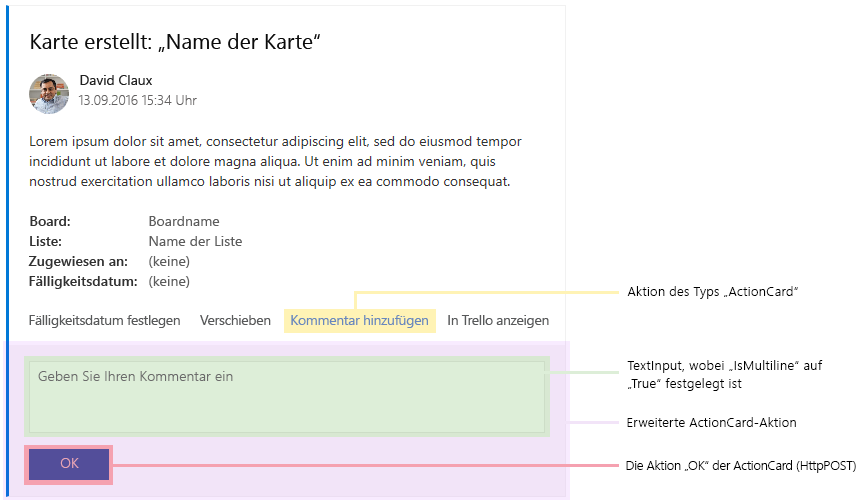Click David Claux's profile picture
The width and height of the screenshot is (861, 503).
pyautogui.click(x=49, y=92)
